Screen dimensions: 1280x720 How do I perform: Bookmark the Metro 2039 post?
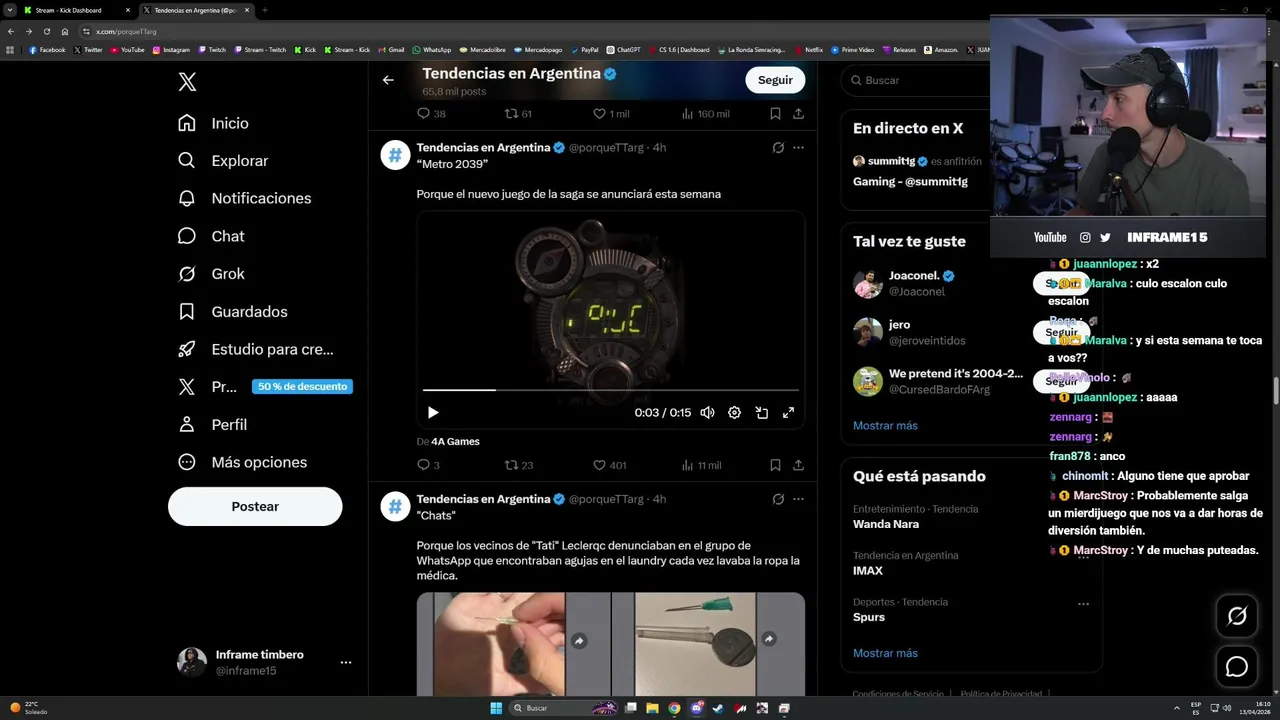[775, 465]
